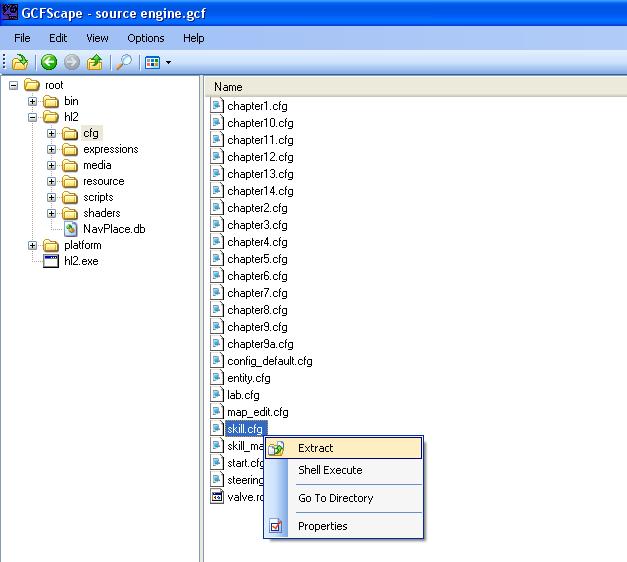Select chapter14.cfg in file list
Image resolution: width=627 pixels, height=562 pixels.
(260, 191)
